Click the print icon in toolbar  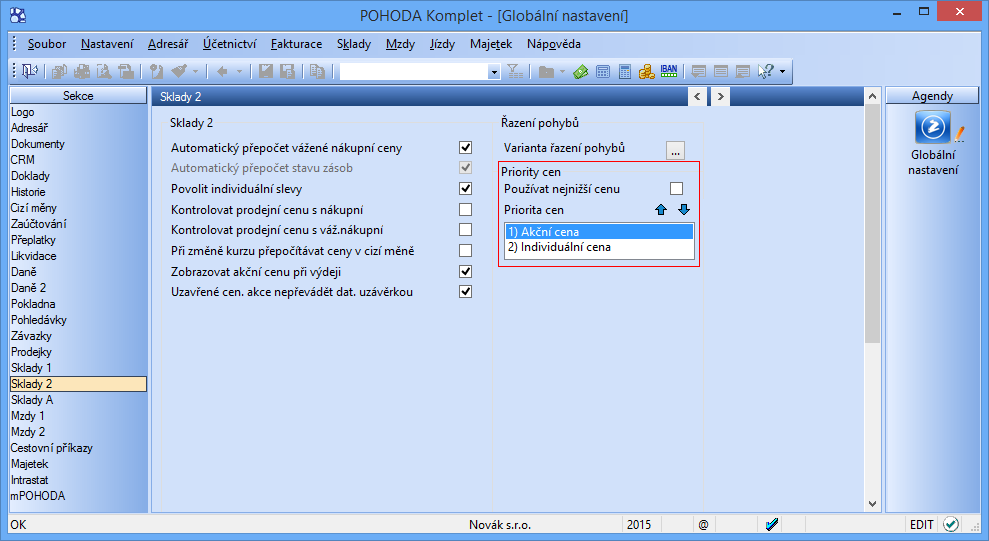(82, 72)
